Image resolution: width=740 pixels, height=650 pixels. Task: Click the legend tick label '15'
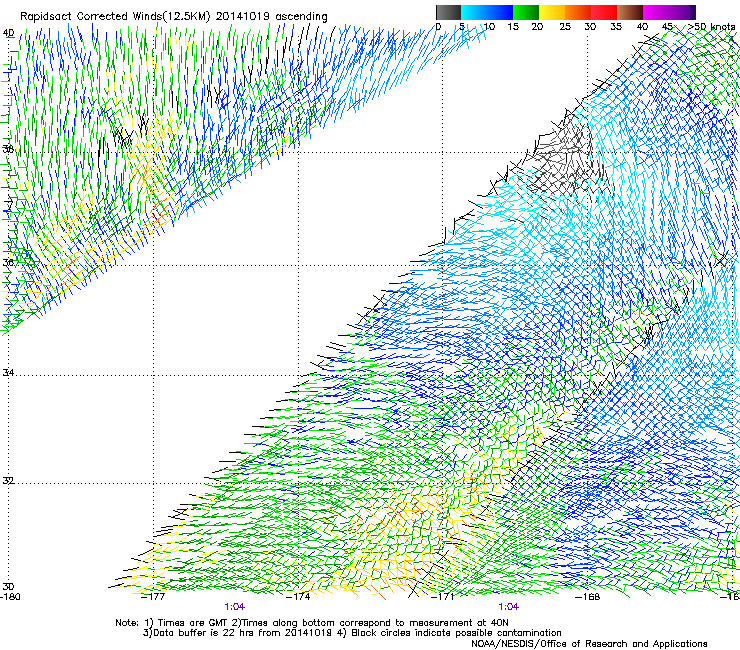pos(513,26)
